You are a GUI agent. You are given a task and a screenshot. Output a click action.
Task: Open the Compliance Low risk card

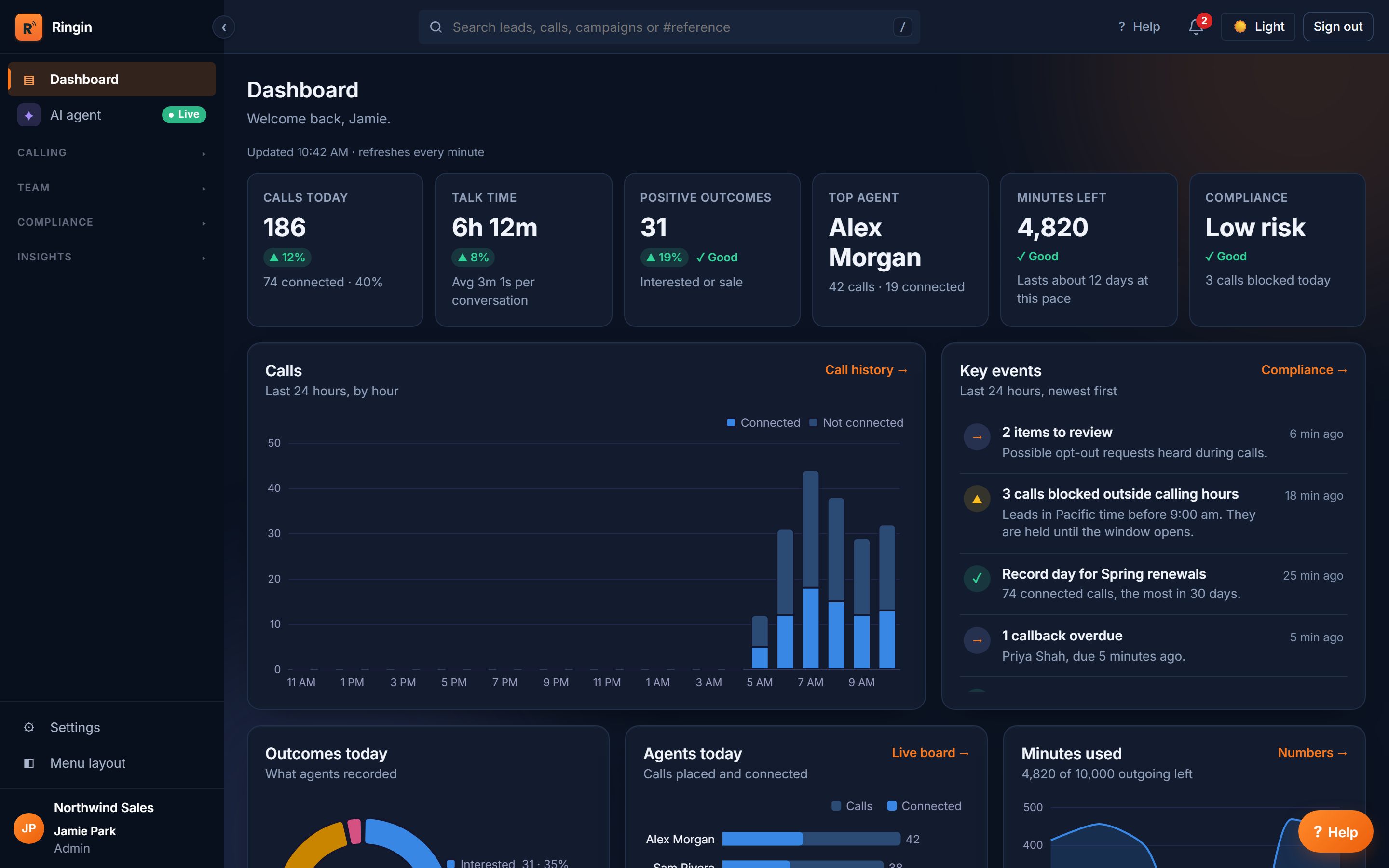(x=1277, y=250)
